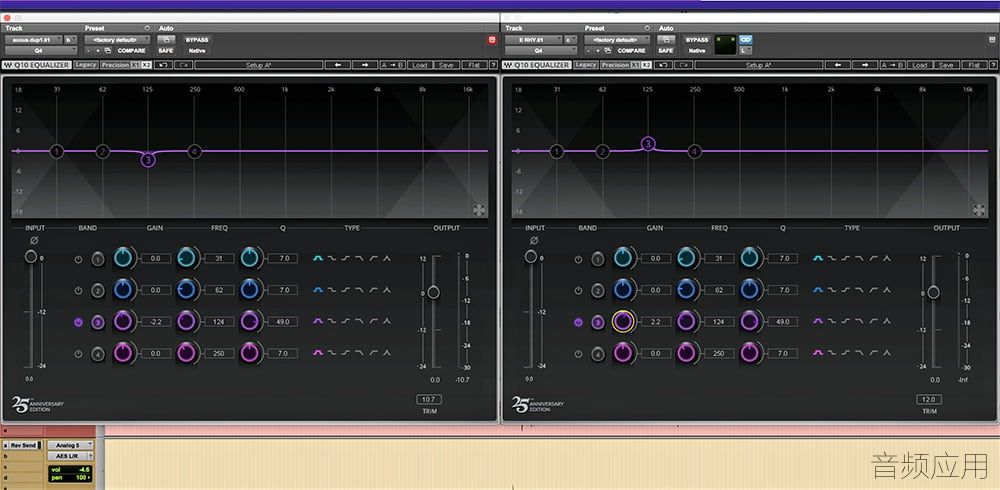Open Q4 plugin selector in left window
The height and width of the screenshot is (490, 1000).
point(41,50)
